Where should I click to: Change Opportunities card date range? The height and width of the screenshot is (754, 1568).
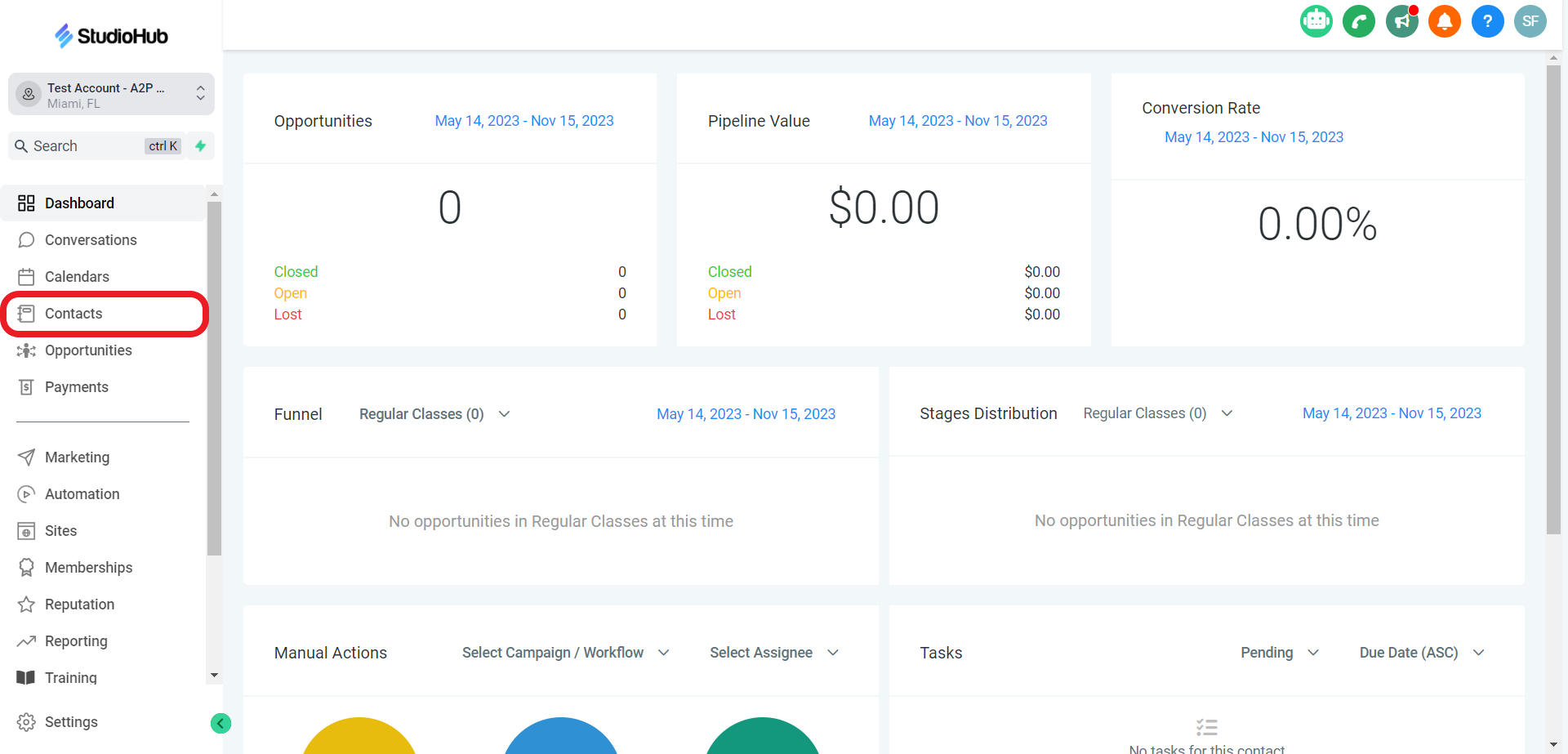524,121
